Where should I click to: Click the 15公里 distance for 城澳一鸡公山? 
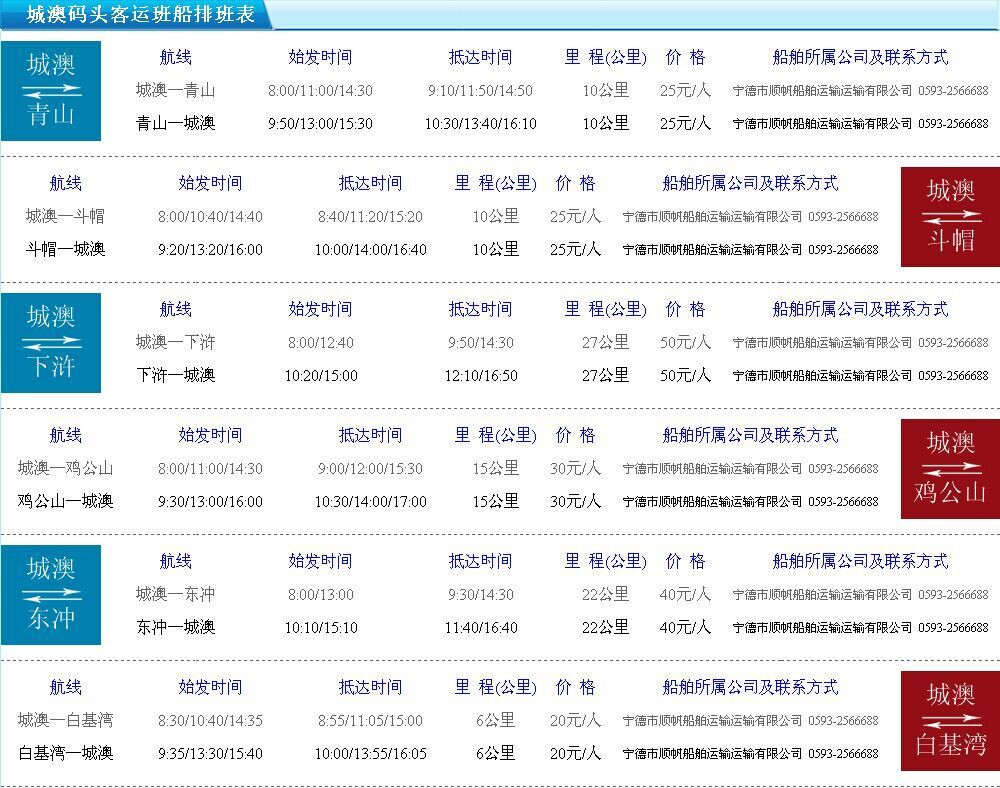click(x=496, y=468)
